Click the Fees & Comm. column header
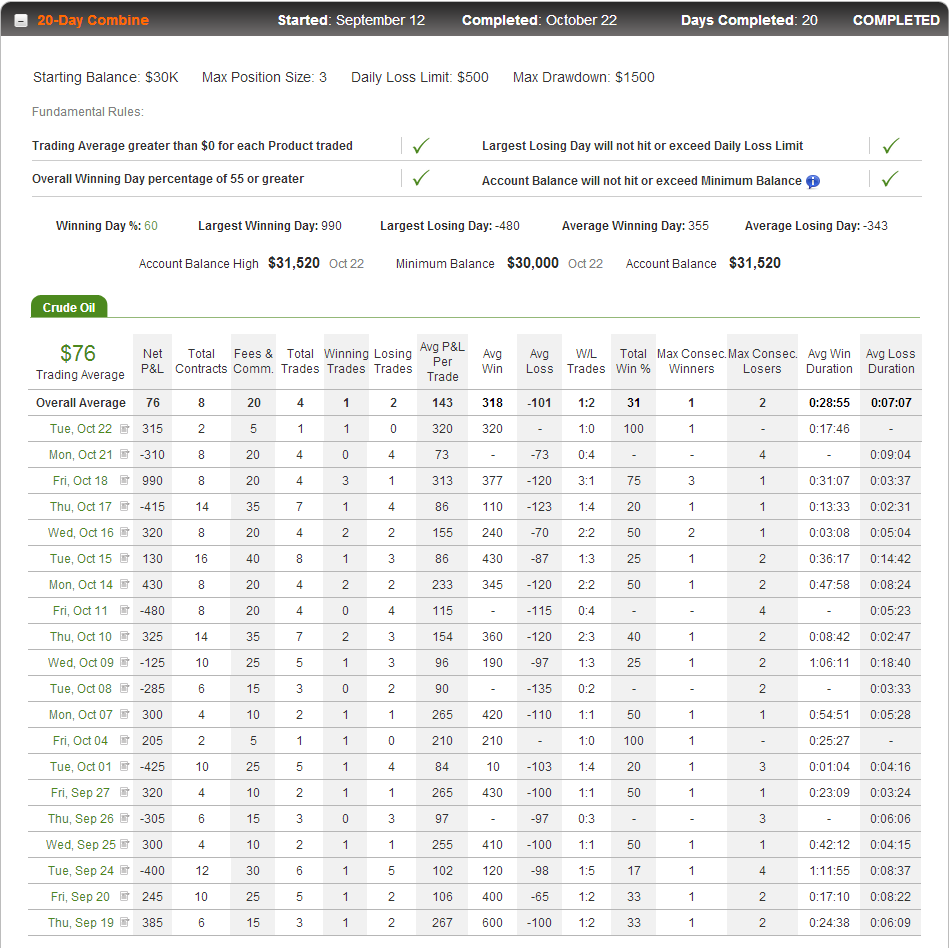The height and width of the screenshot is (948, 951). coord(254,361)
